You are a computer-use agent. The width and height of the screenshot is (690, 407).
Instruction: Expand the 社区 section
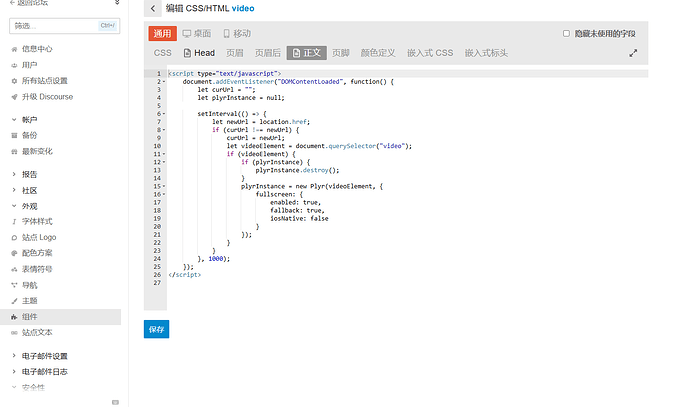click(x=14, y=190)
